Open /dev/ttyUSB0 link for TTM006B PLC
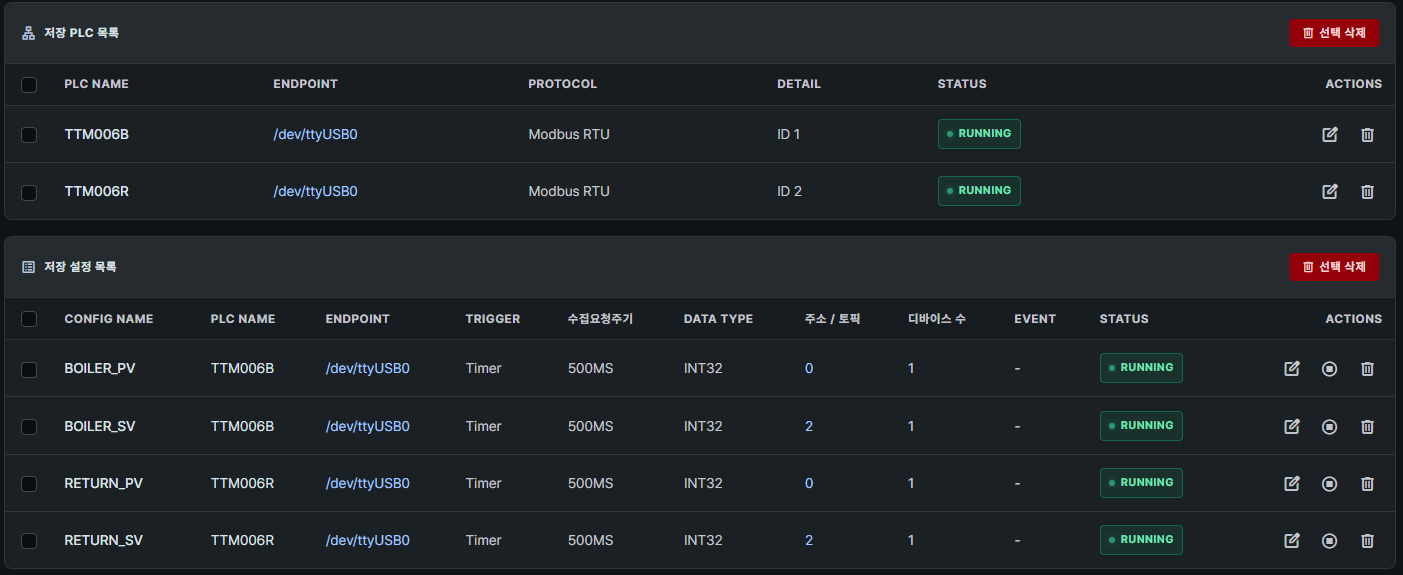Screen dimensions: 1403x575 coord(315,134)
